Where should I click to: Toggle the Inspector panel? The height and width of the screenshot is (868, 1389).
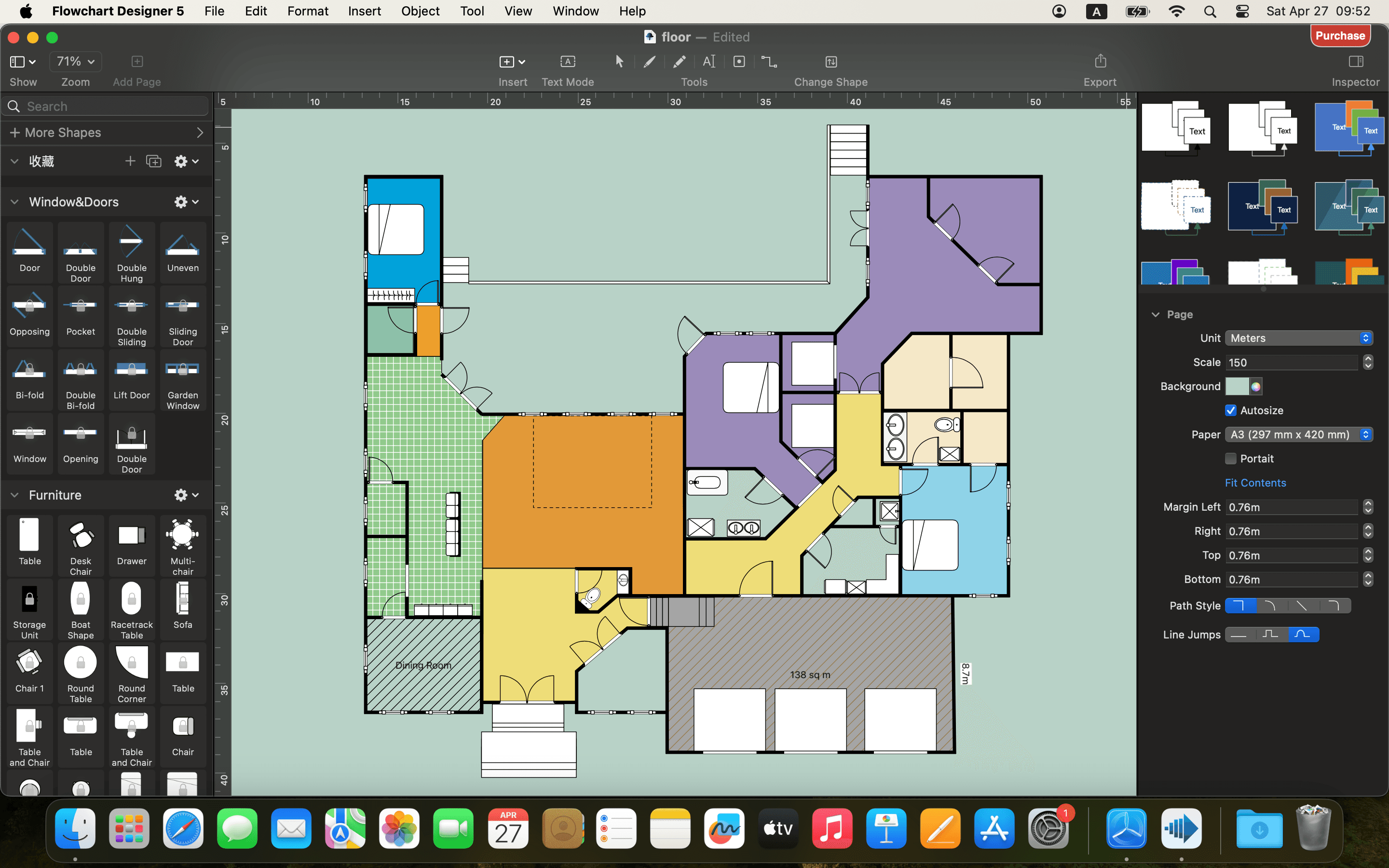point(1355,61)
